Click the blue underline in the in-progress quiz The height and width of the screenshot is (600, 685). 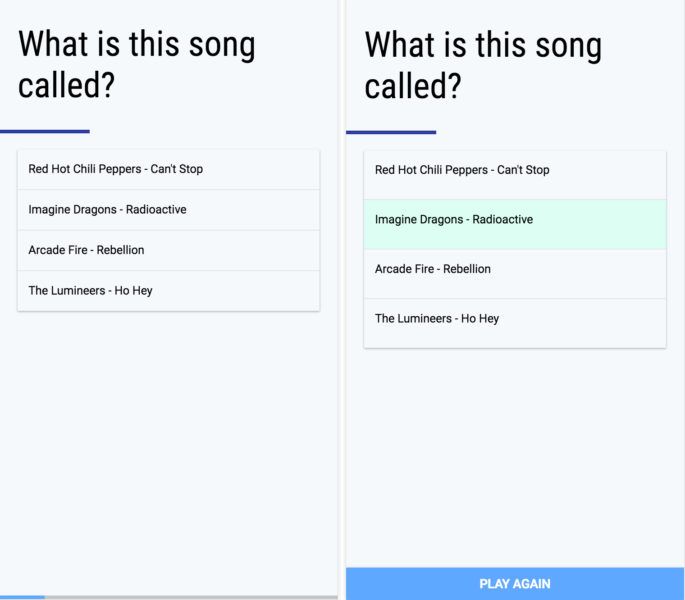click(x=45, y=131)
